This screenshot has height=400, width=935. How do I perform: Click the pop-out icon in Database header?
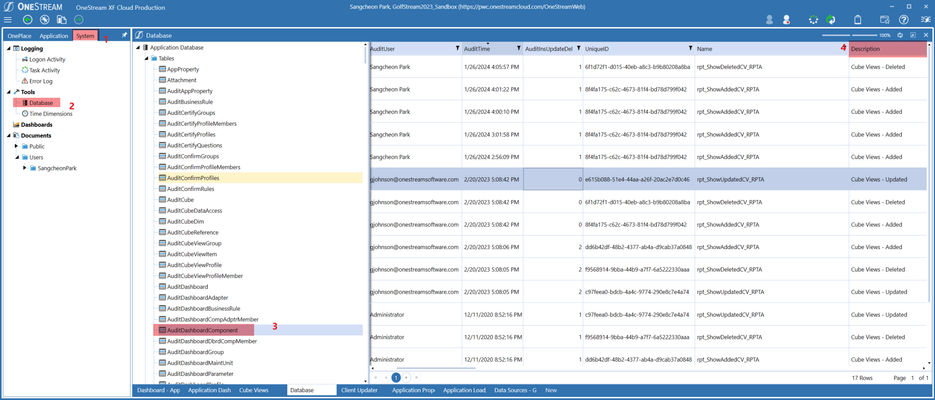[913, 35]
